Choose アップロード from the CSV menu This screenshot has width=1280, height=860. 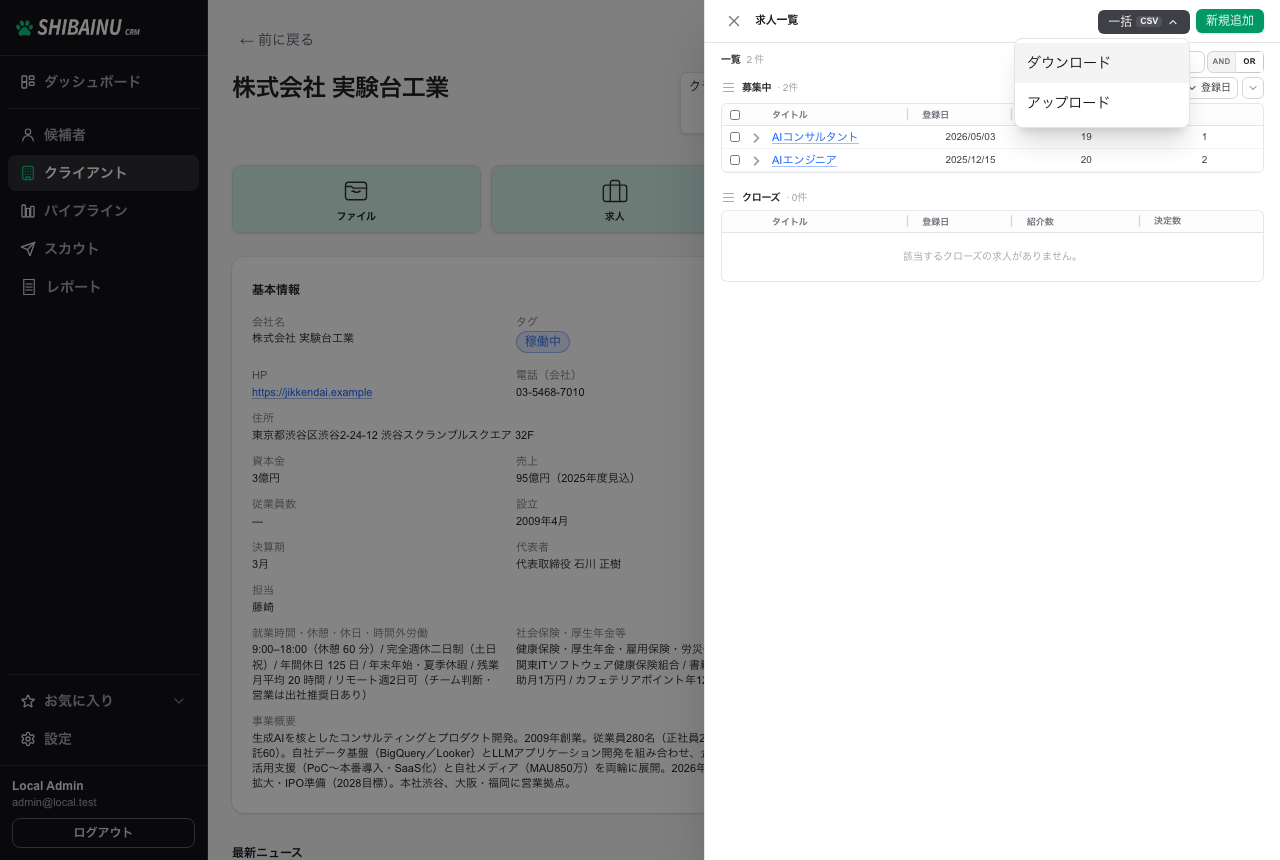[x=1101, y=102]
